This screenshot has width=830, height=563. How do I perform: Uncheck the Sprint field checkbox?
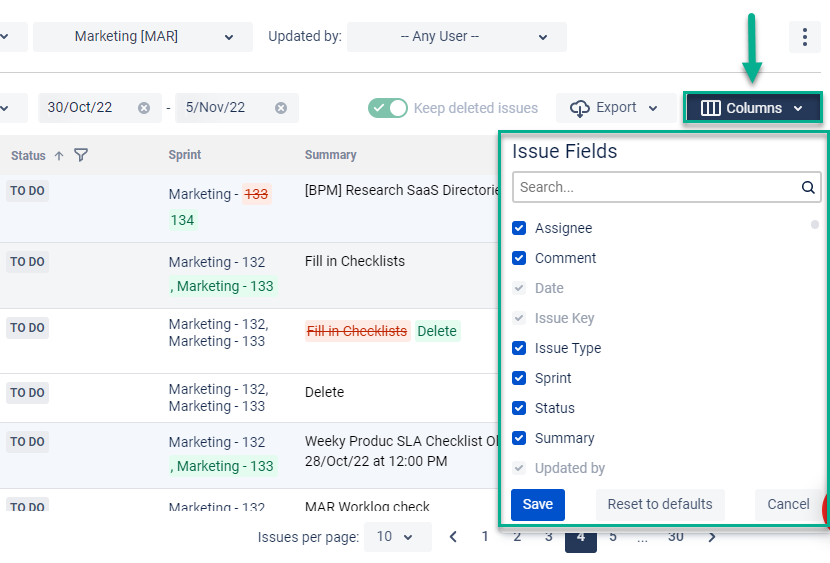coord(519,378)
